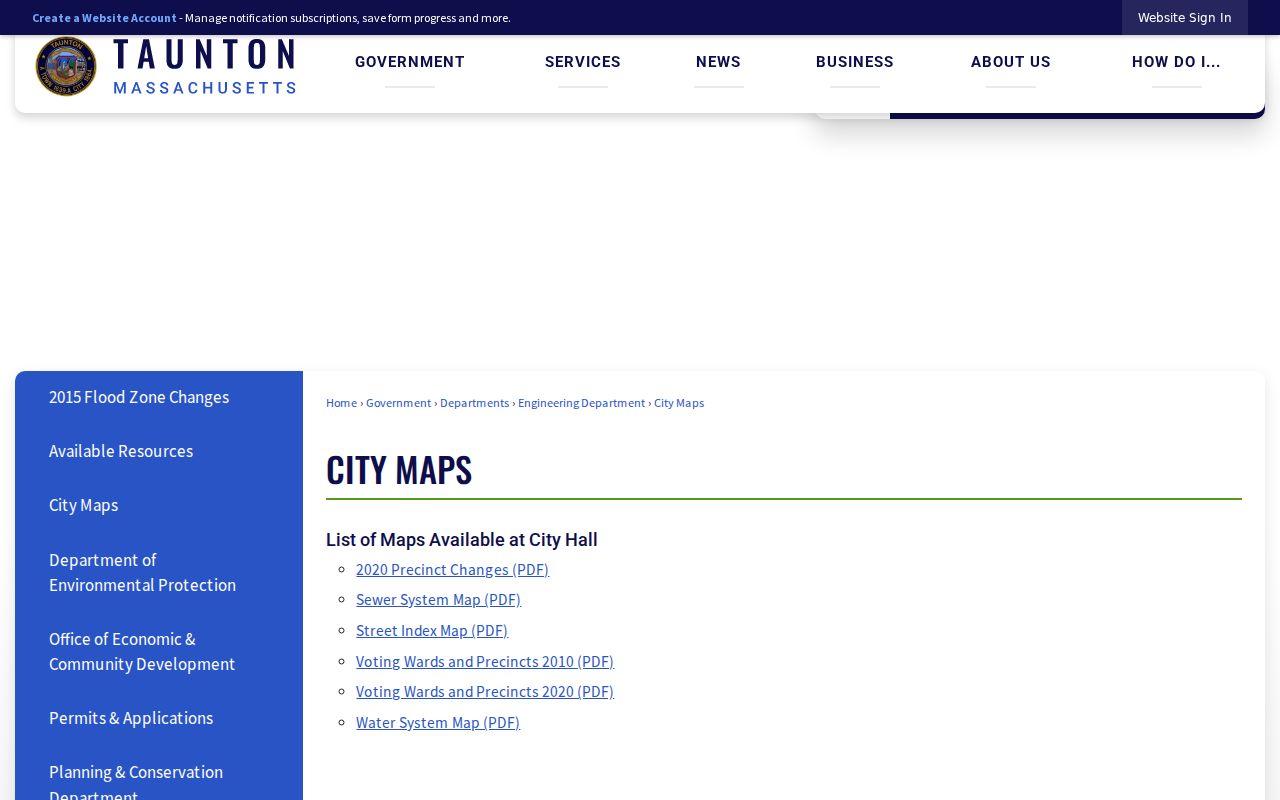
Task: Go to Home in the breadcrumb
Action: pyautogui.click(x=341, y=403)
